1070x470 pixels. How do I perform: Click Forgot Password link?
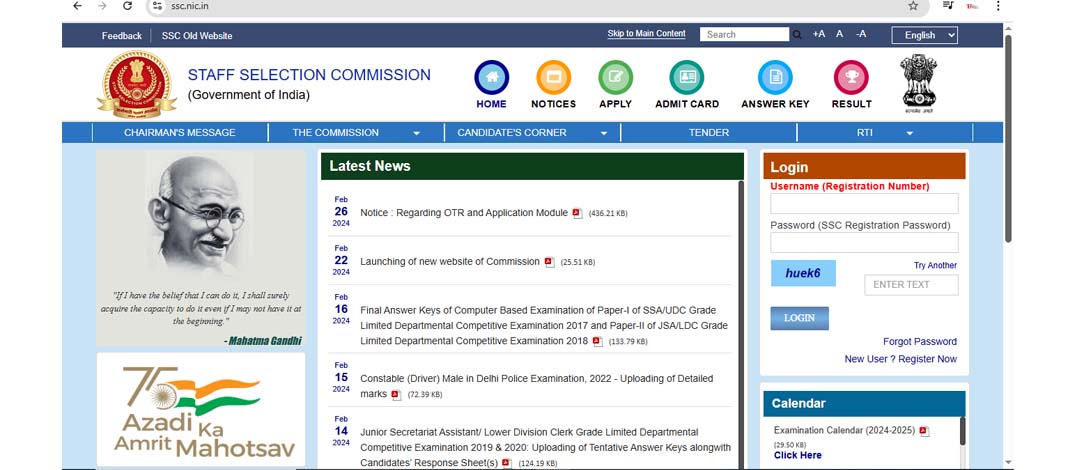point(920,342)
